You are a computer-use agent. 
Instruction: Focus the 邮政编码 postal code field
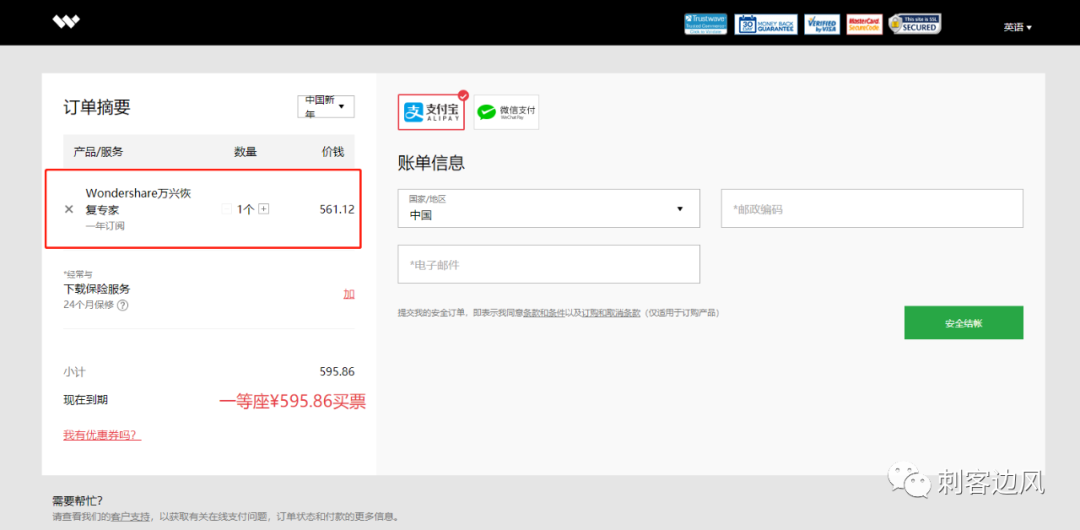(x=872, y=208)
